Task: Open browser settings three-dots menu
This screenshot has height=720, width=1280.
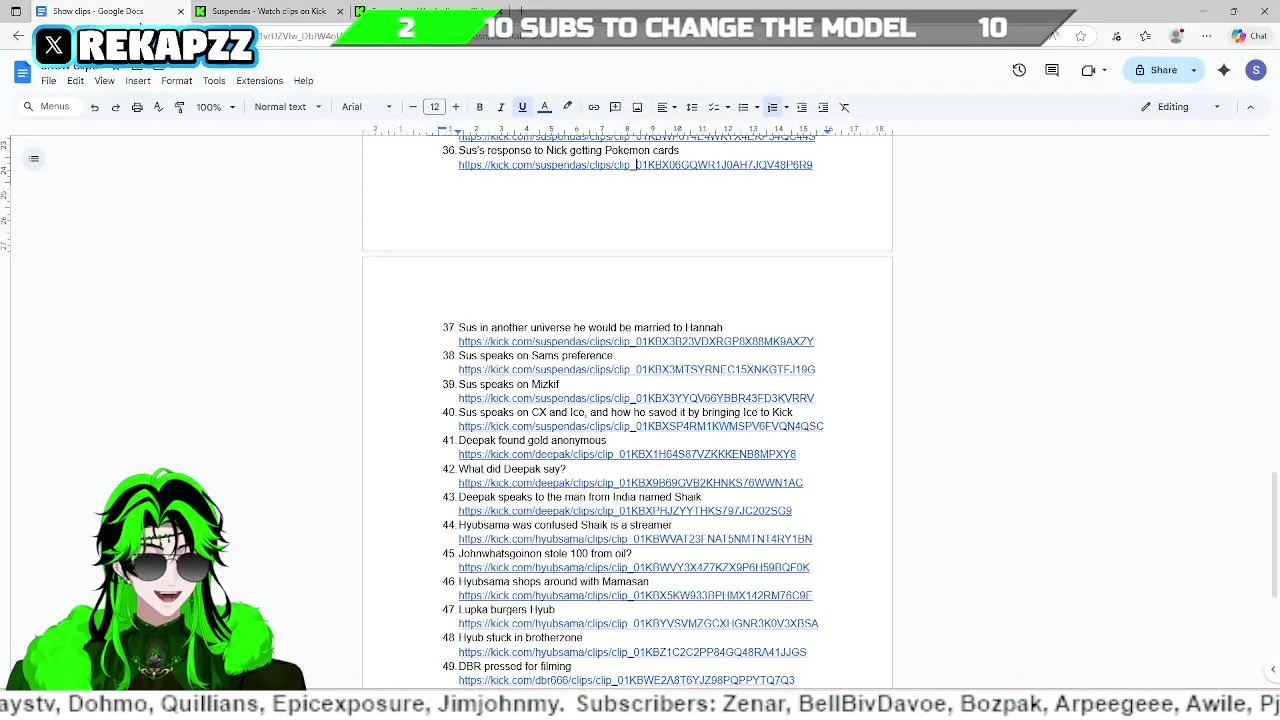Action: pos(1207,36)
